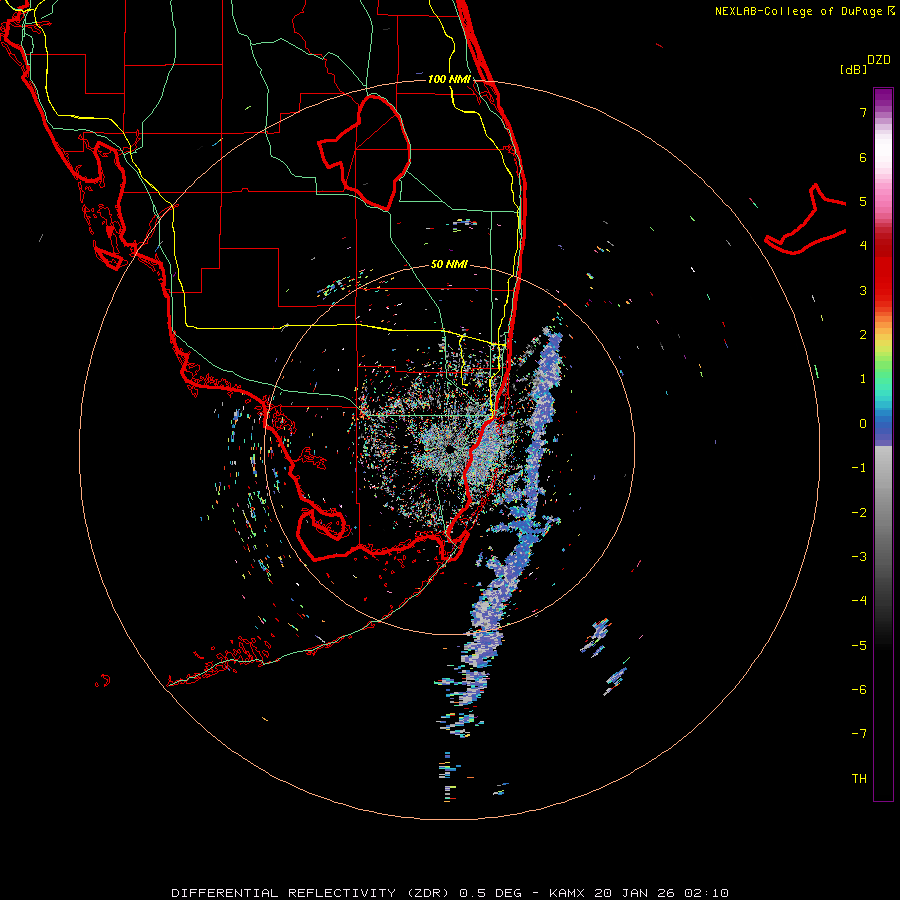Click the 100 NMI range ring label
Viewport: 900px width, 900px height.
(x=449, y=79)
